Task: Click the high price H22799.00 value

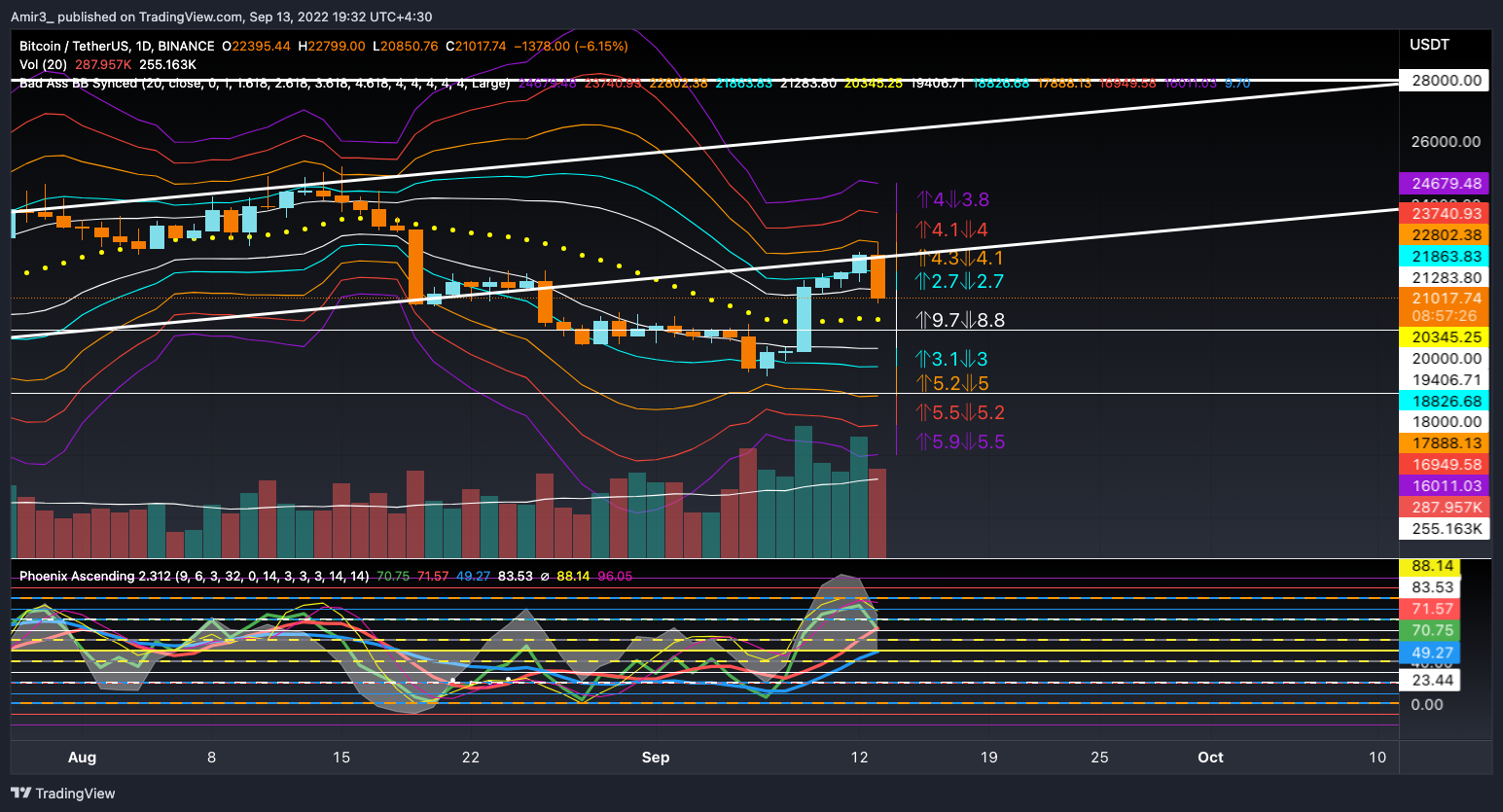Action: (x=332, y=46)
